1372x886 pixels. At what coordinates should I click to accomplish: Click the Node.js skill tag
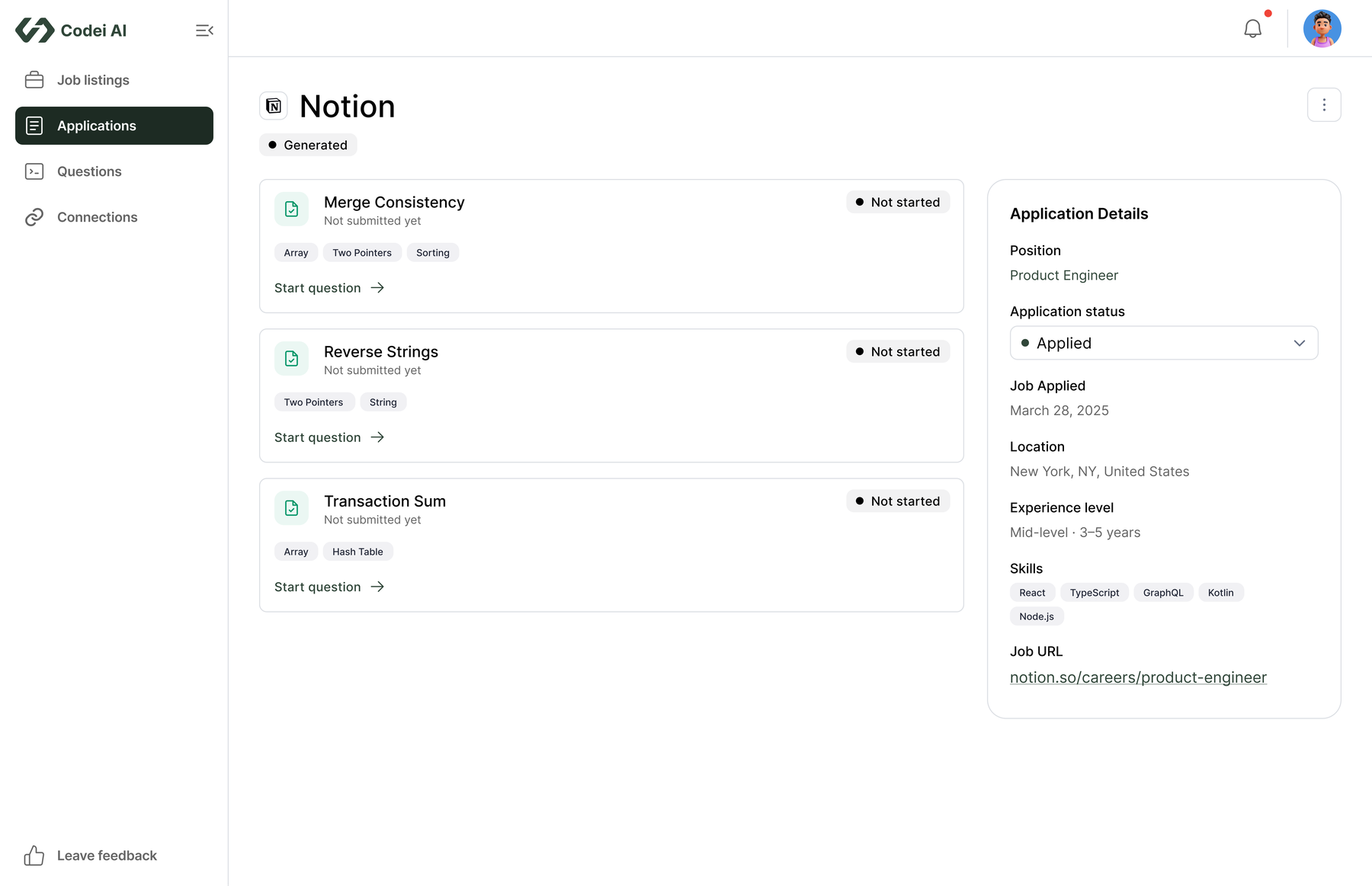tap(1037, 616)
